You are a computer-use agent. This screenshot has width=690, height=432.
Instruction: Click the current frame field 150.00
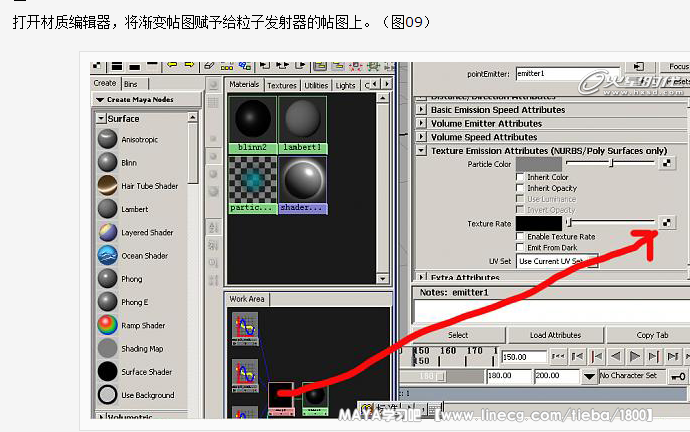coord(524,357)
